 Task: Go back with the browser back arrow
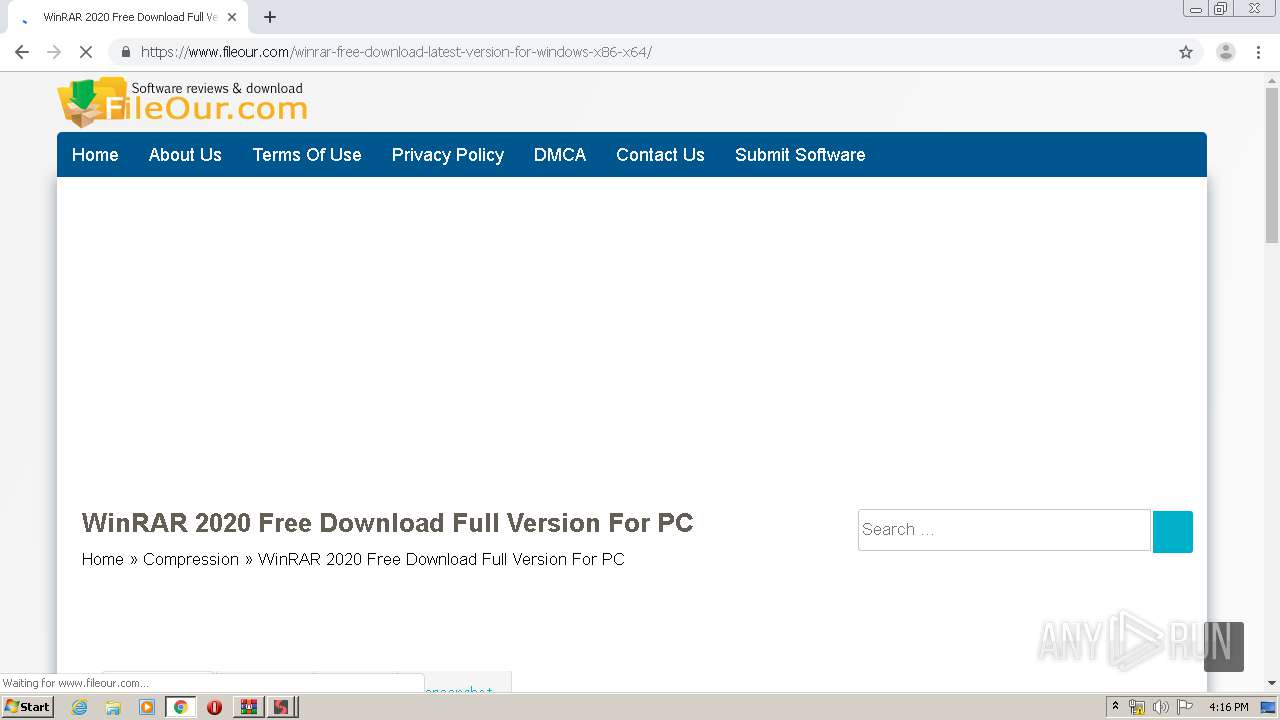(x=22, y=52)
